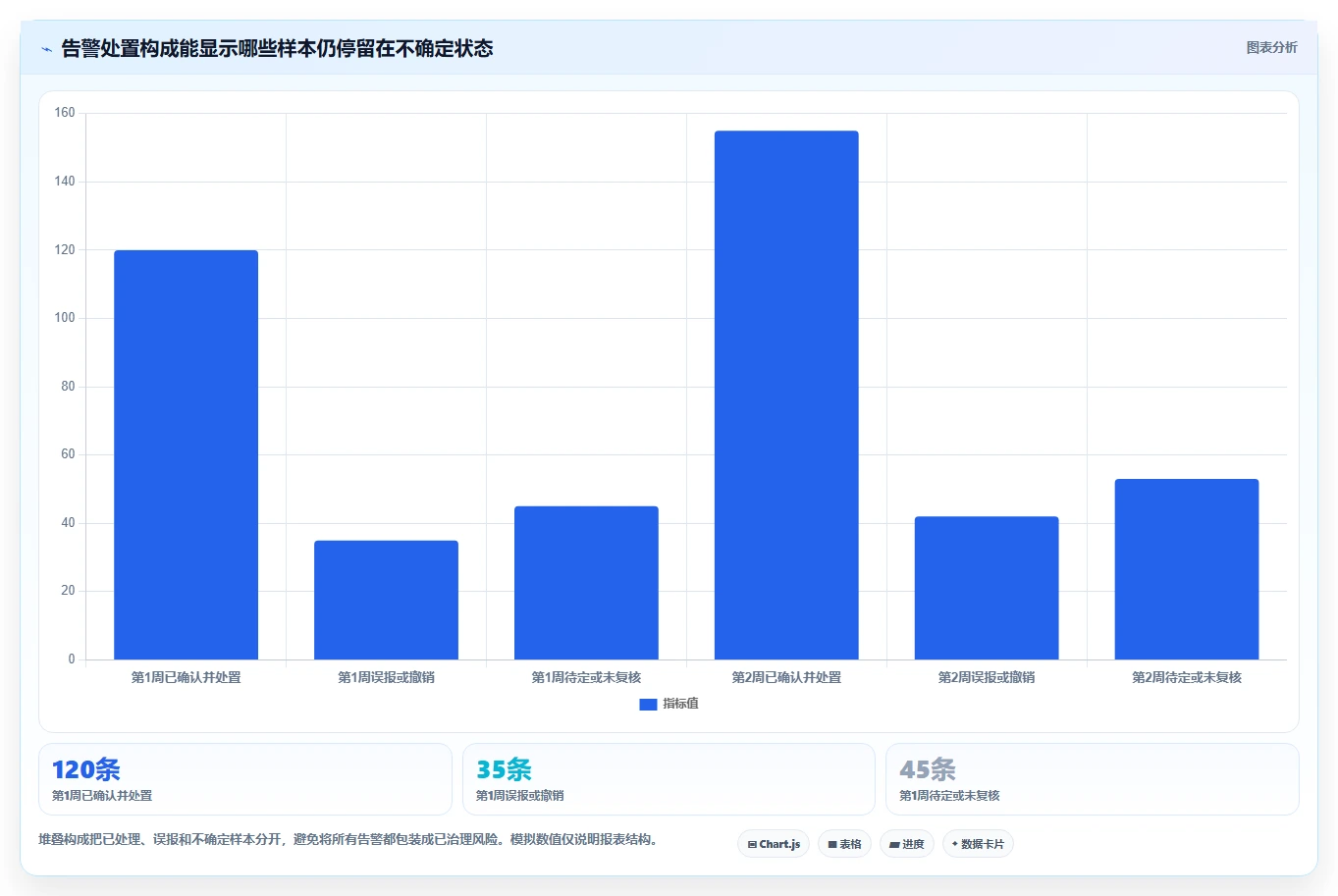
Task: Click the Chart.js tag
Action: [774, 844]
